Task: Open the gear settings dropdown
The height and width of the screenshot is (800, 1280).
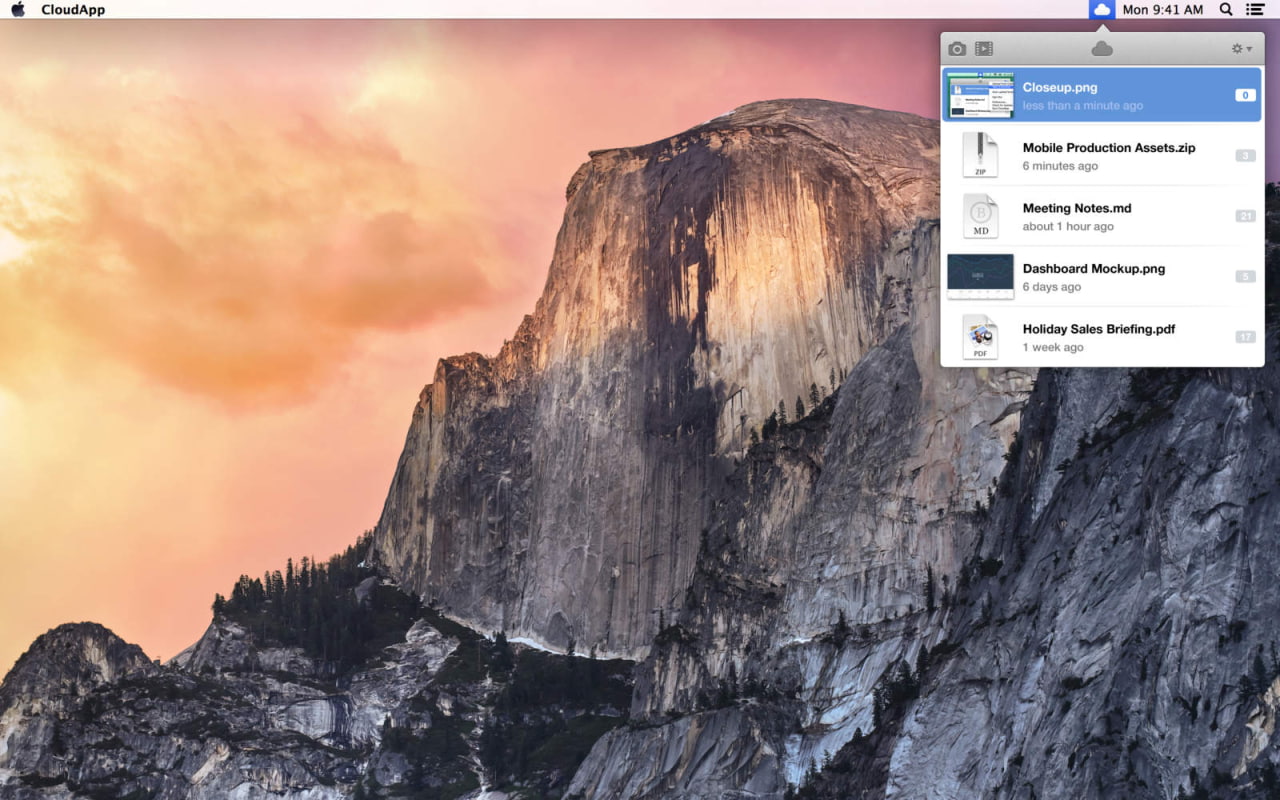Action: 1242,49
